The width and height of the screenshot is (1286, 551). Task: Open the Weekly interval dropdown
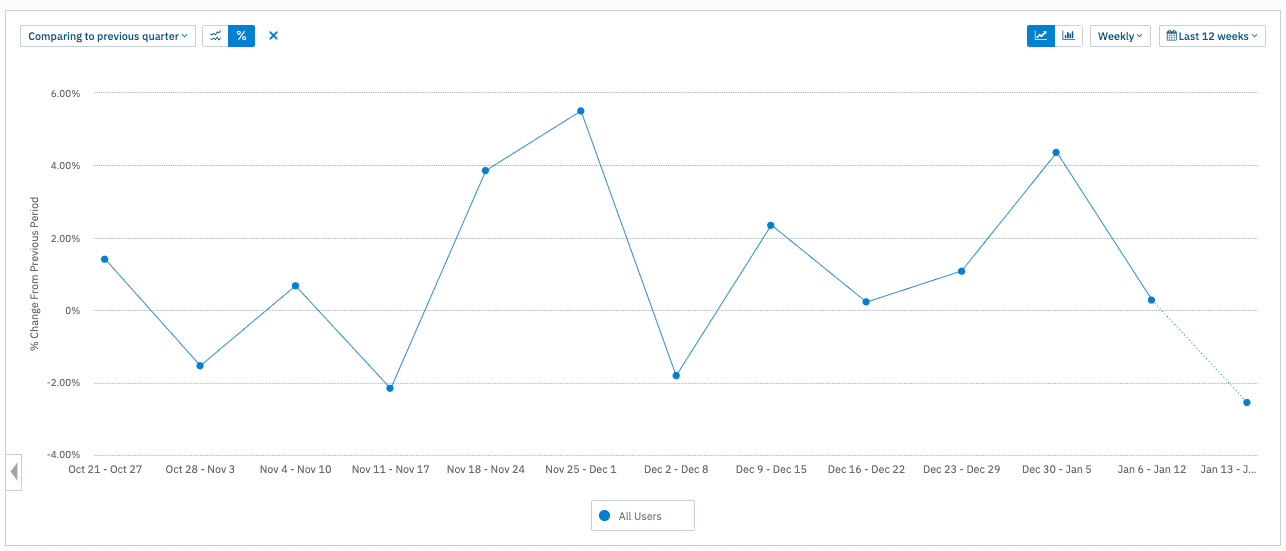coord(1120,36)
